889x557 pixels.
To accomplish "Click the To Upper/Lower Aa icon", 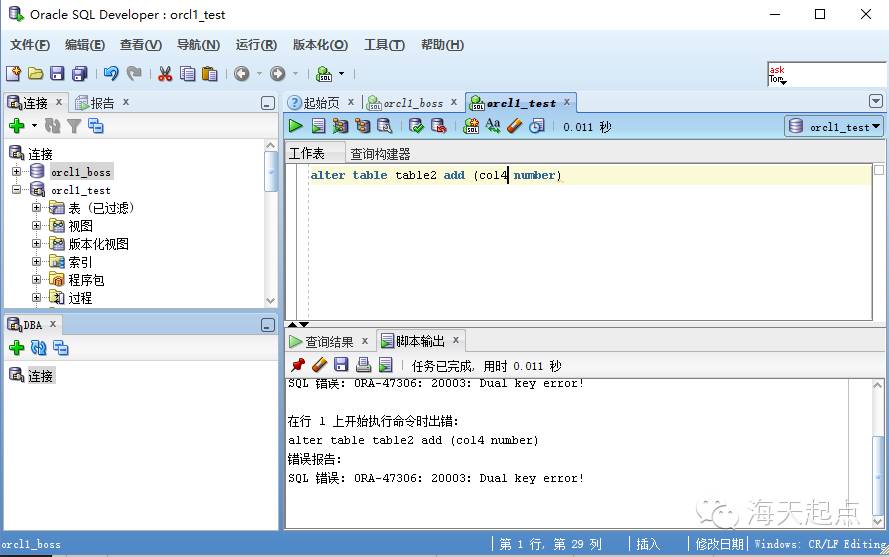I will coord(493,126).
